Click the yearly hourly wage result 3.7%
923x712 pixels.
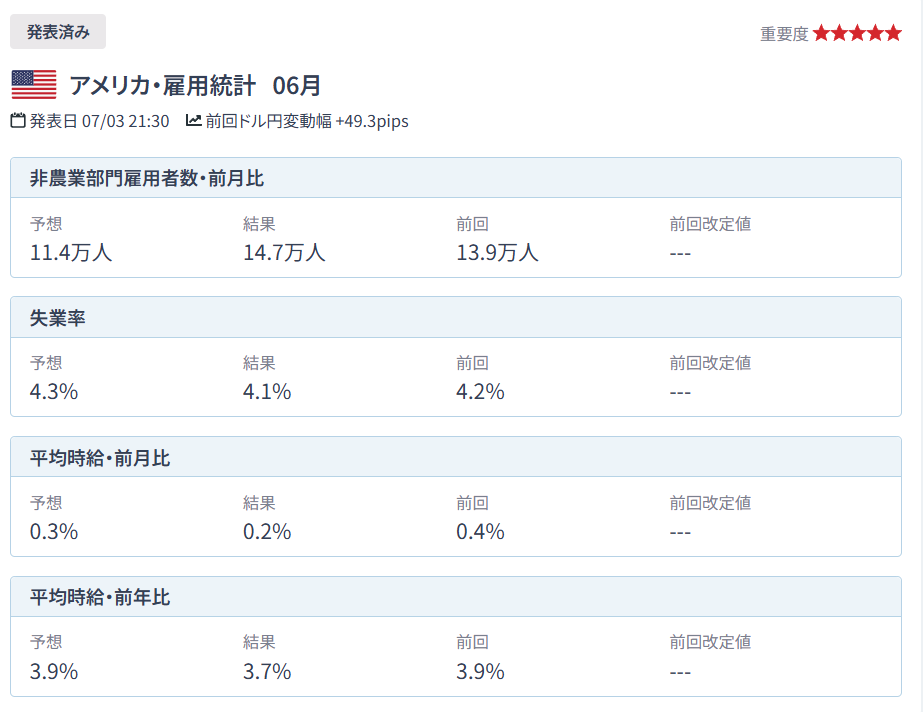tap(267, 671)
